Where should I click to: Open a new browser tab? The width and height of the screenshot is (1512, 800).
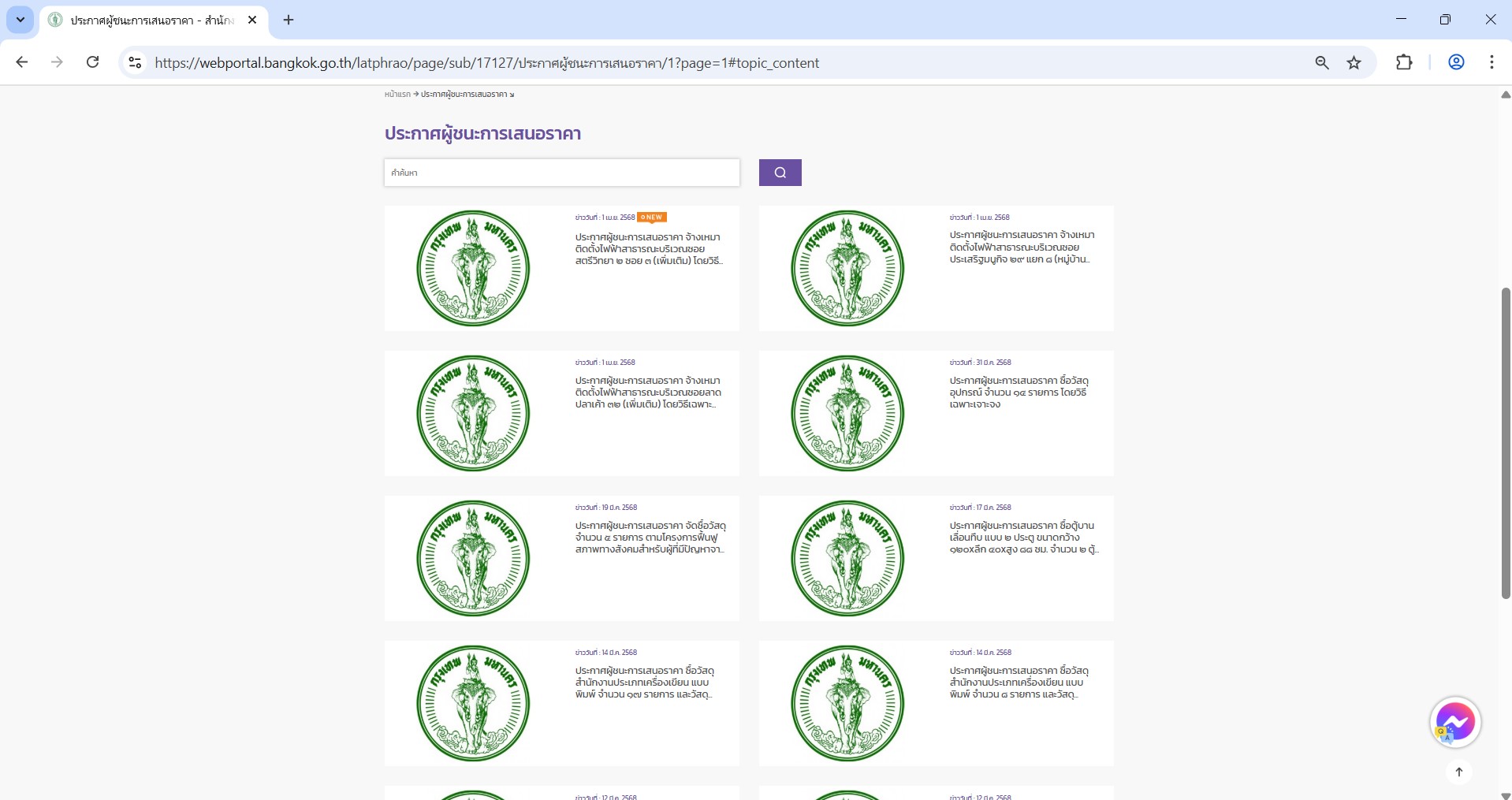(289, 20)
